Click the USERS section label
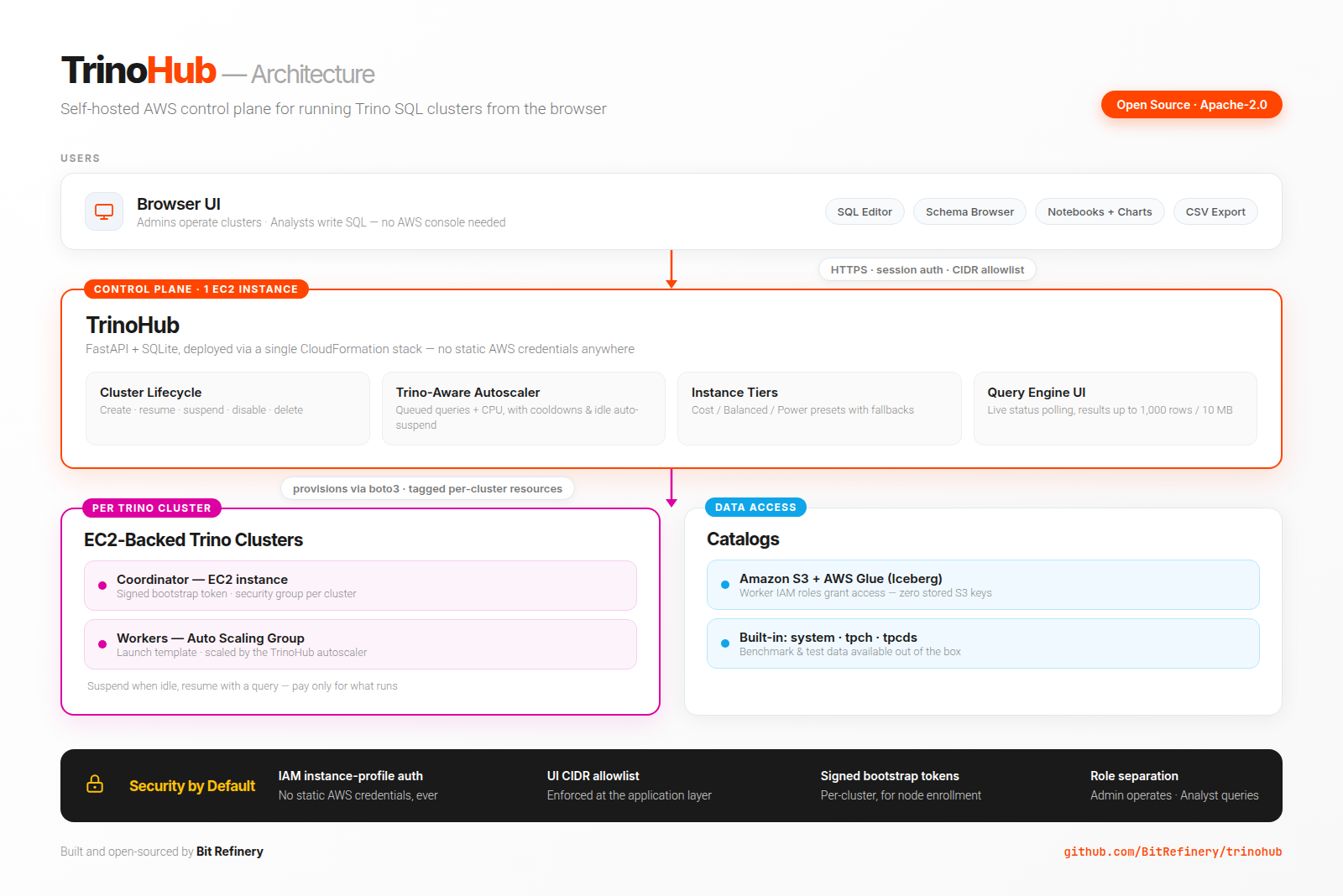Viewport: 1343px width, 896px height. pos(81,159)
